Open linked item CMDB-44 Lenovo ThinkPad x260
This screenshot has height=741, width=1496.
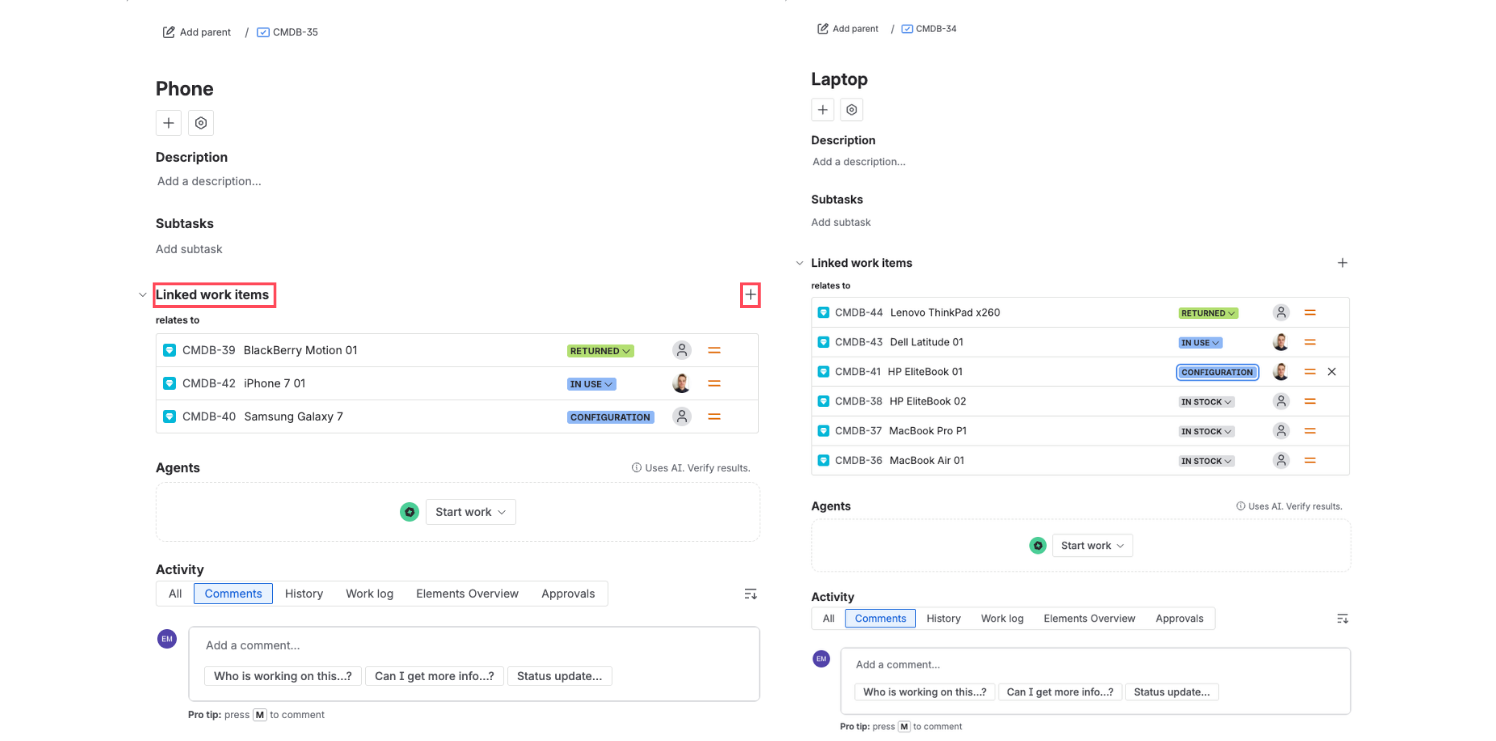click(x=917, y=313)
